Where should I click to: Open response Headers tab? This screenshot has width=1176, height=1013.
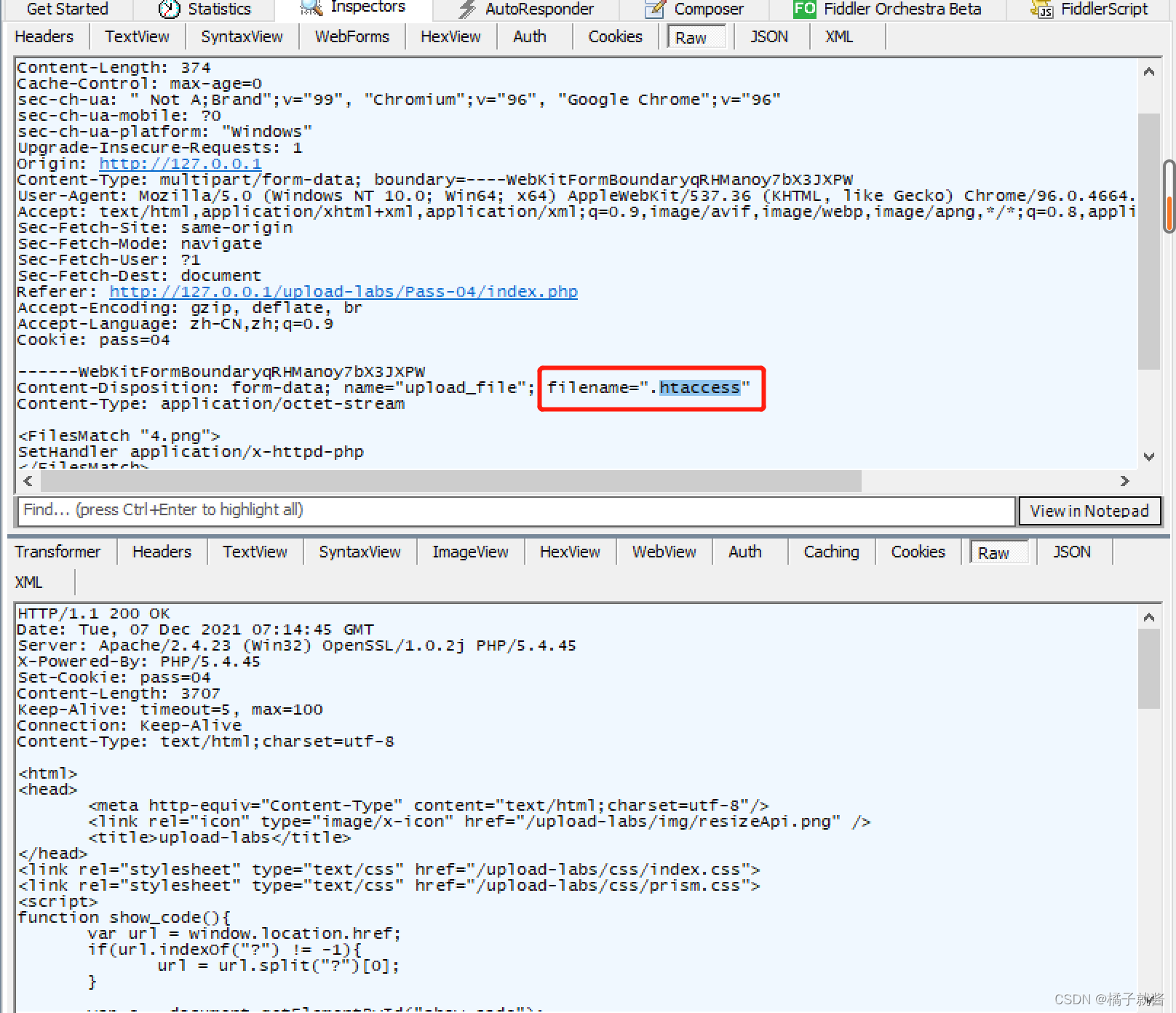(162, 552)
